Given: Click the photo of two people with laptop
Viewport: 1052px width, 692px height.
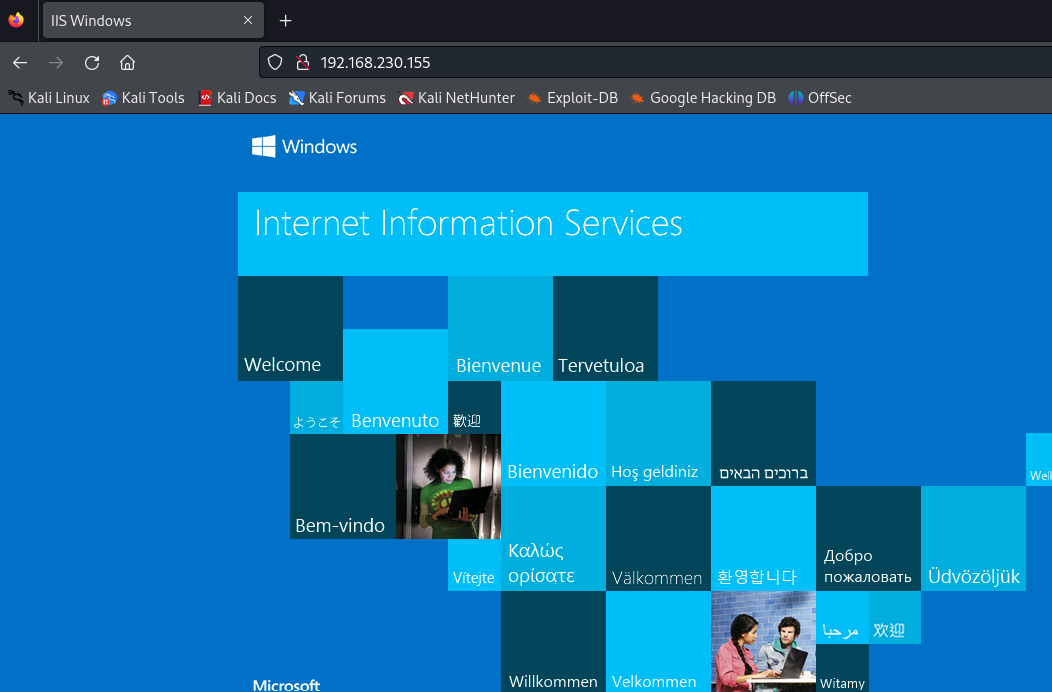Looking at the screenshot, I should pyautogui.click(x=764, y=642).
